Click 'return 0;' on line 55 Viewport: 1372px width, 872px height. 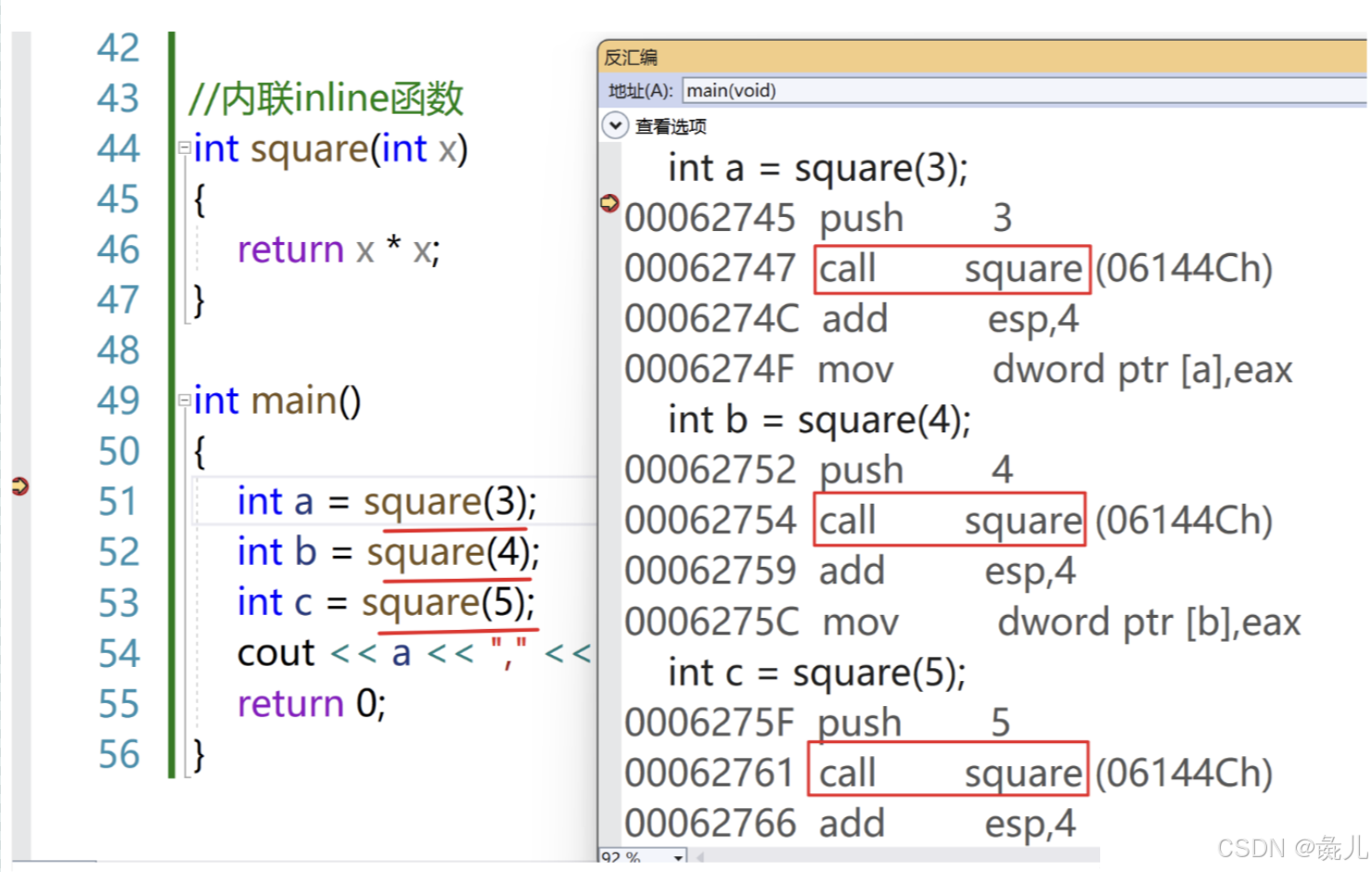pyautogui.click(x=312, y=704)
